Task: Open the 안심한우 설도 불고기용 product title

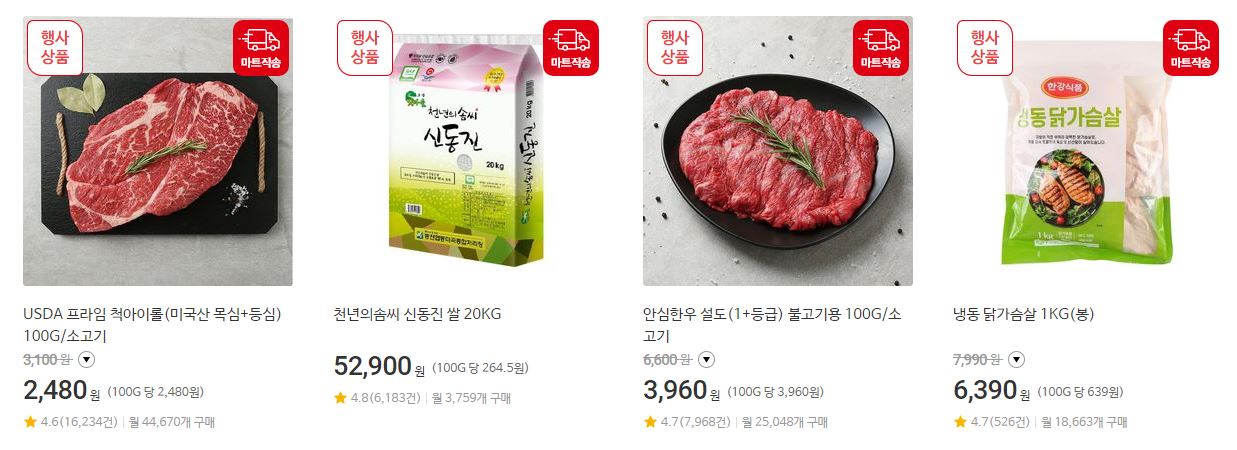Action: tap(772, 325)
